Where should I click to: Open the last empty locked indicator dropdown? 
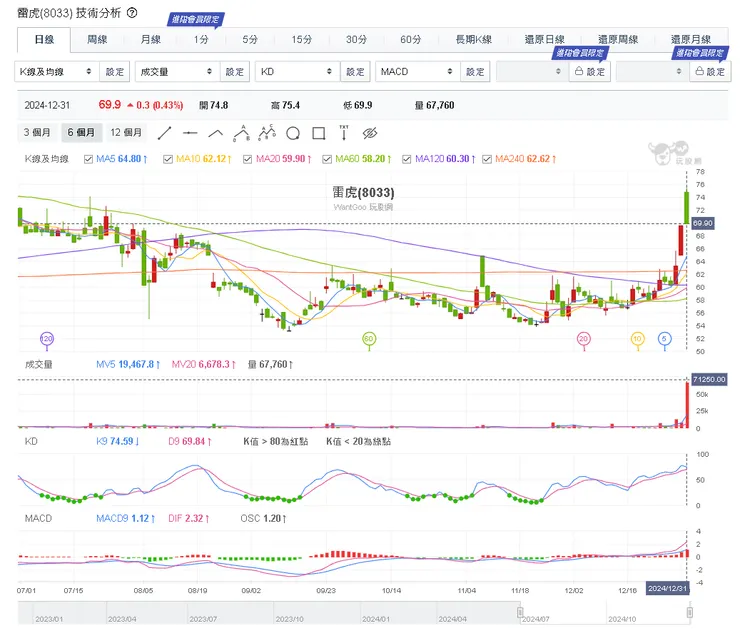point(652,72)
